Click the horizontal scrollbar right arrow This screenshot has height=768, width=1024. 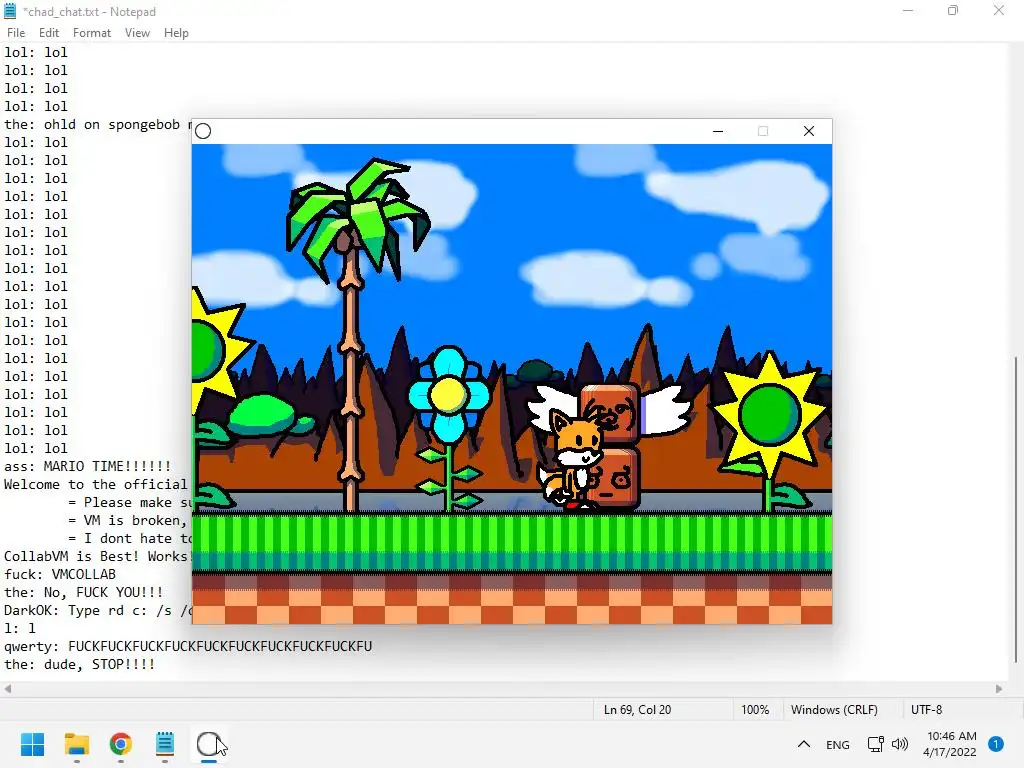999,689
